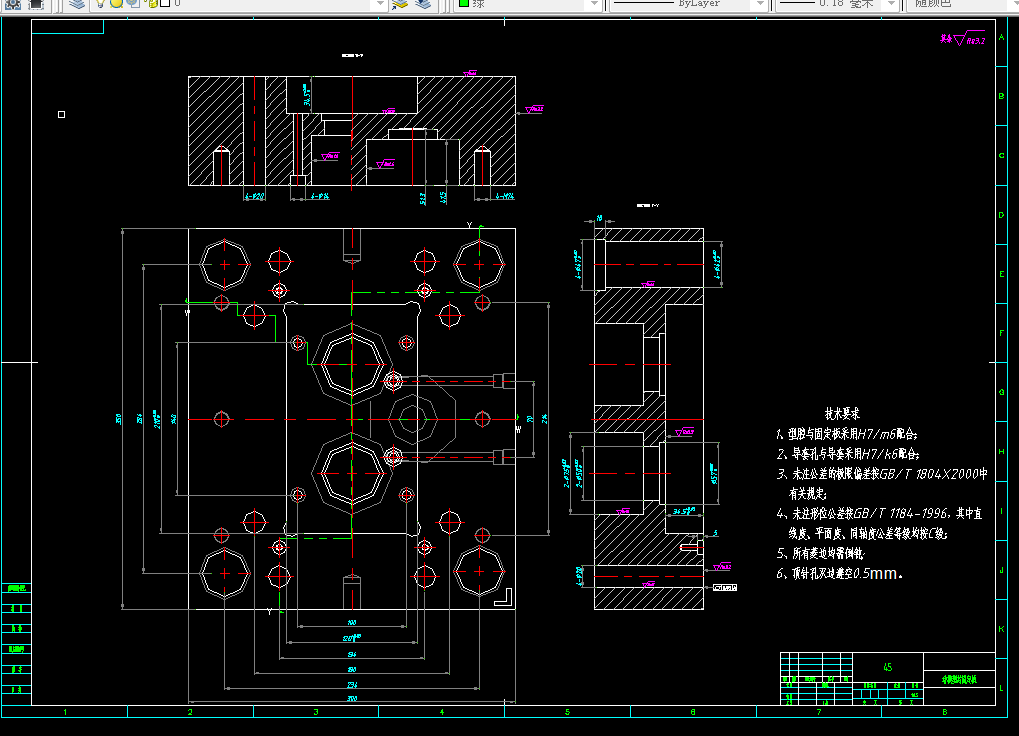Image resolution: width=1019 pixels, height=736 pixels.
Task: Expand the linetype dropdown arrow
Action: (x=760, y=4)
